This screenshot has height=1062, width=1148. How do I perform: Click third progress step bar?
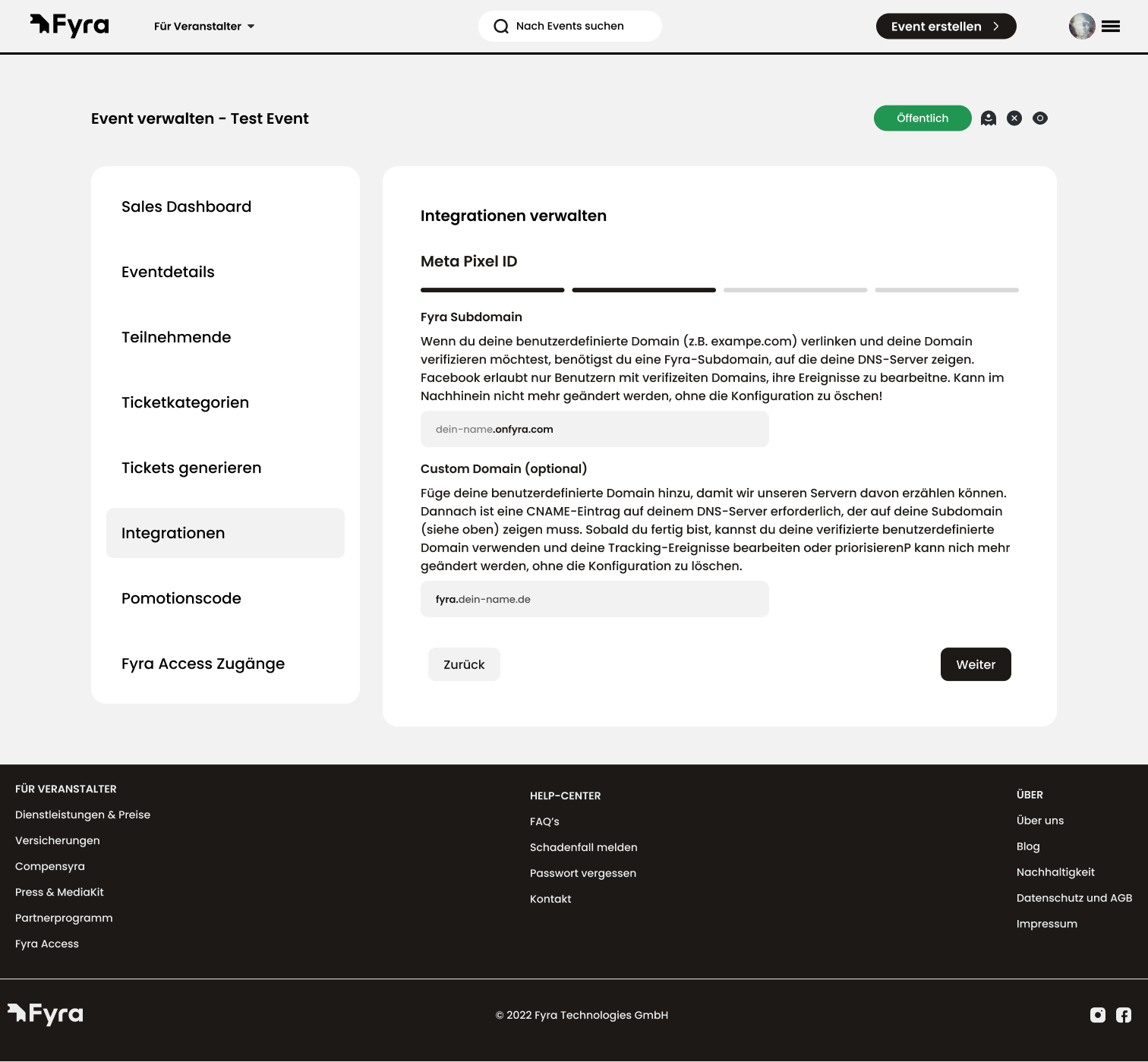point(796,290)
